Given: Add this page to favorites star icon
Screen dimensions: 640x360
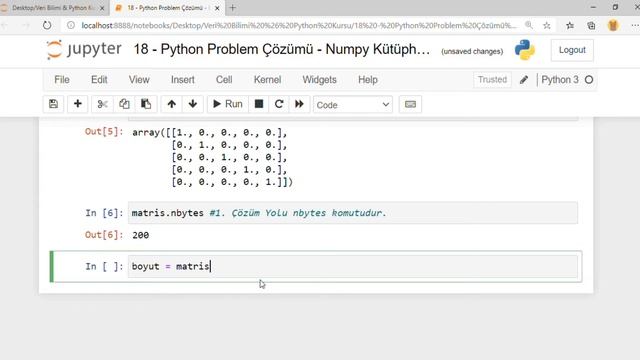Looking at the screenshot, I should pos(547,25).
